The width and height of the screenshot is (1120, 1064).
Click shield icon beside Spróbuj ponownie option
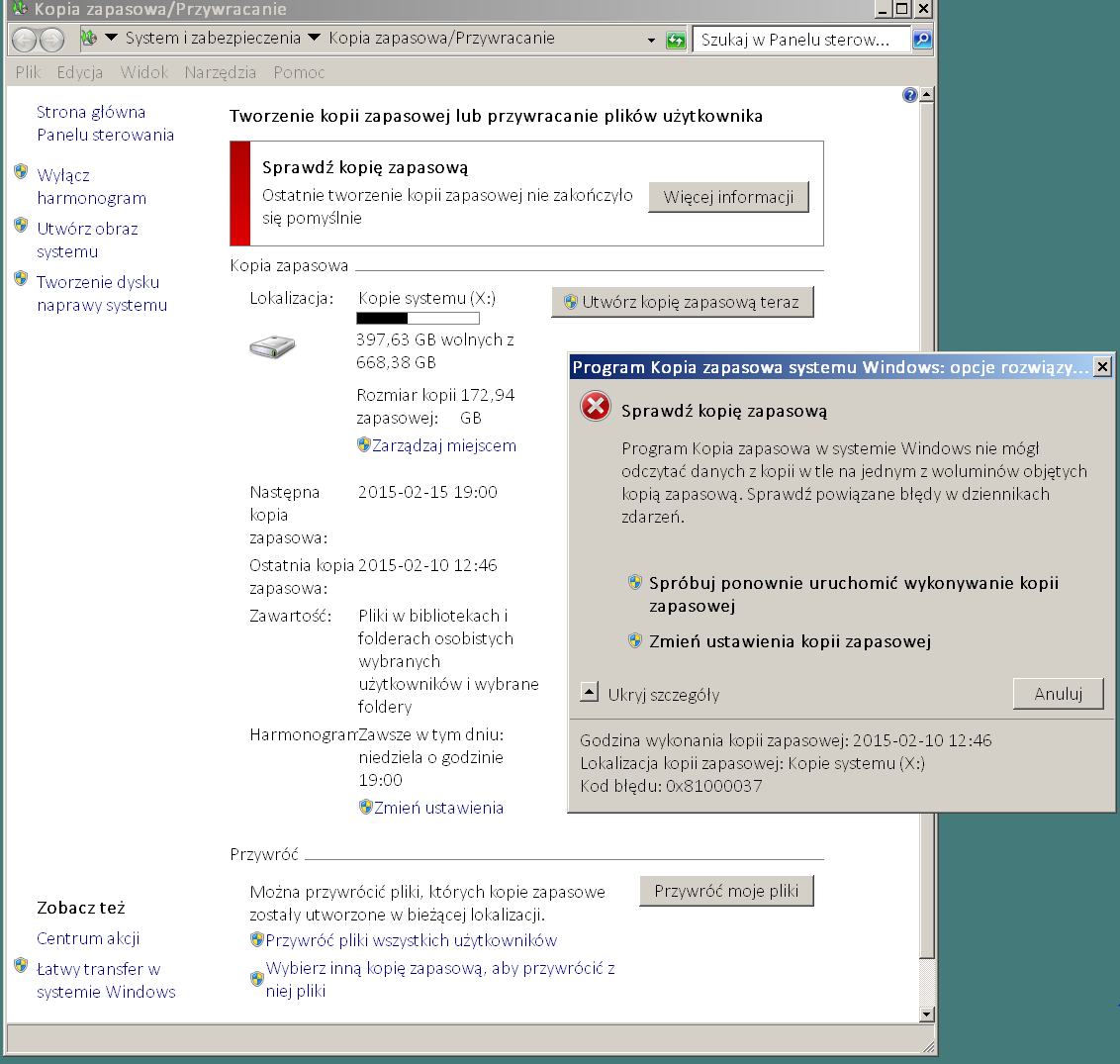tap(634, 582)
